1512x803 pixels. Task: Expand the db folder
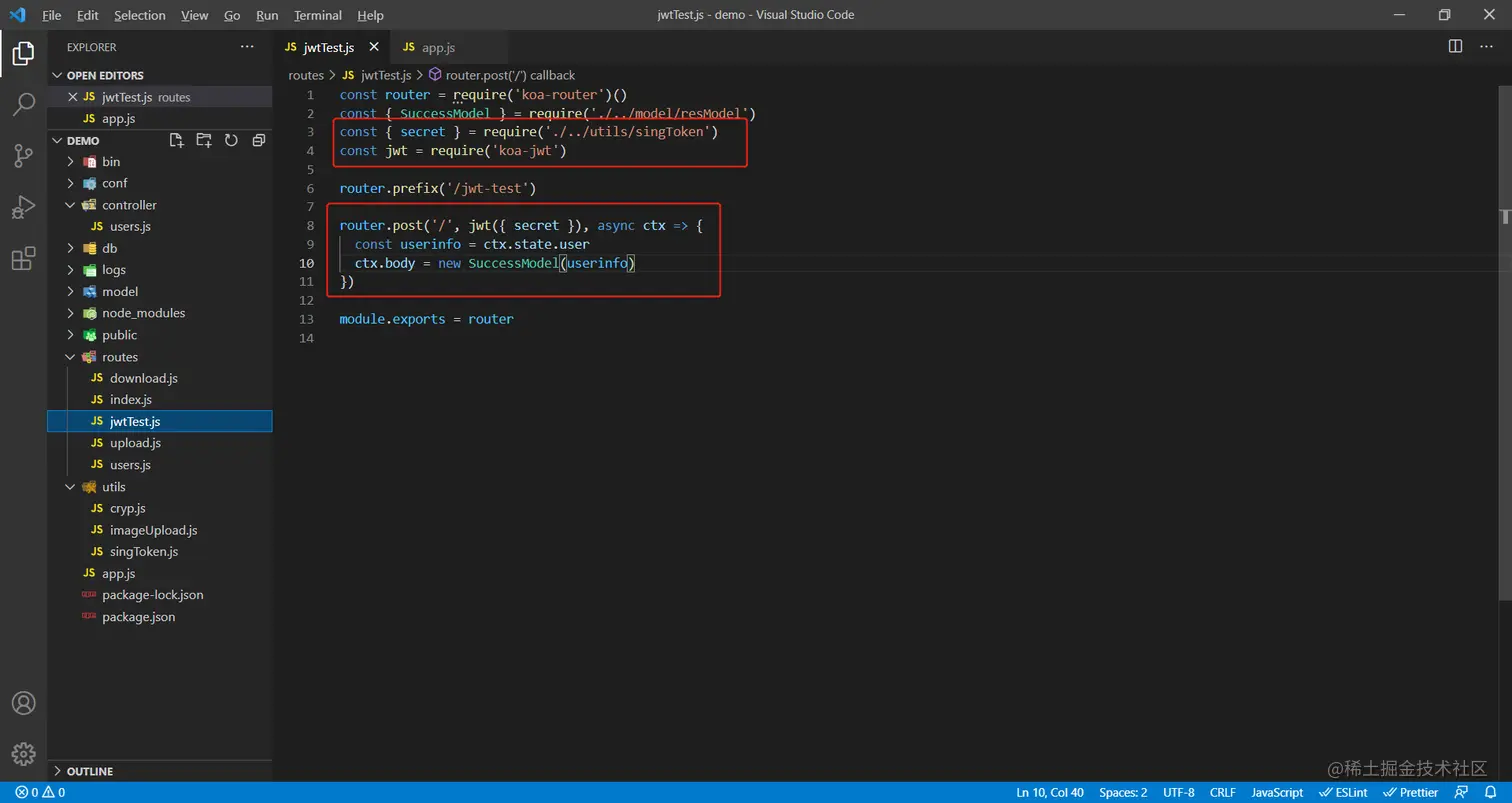tap(160, 248)
